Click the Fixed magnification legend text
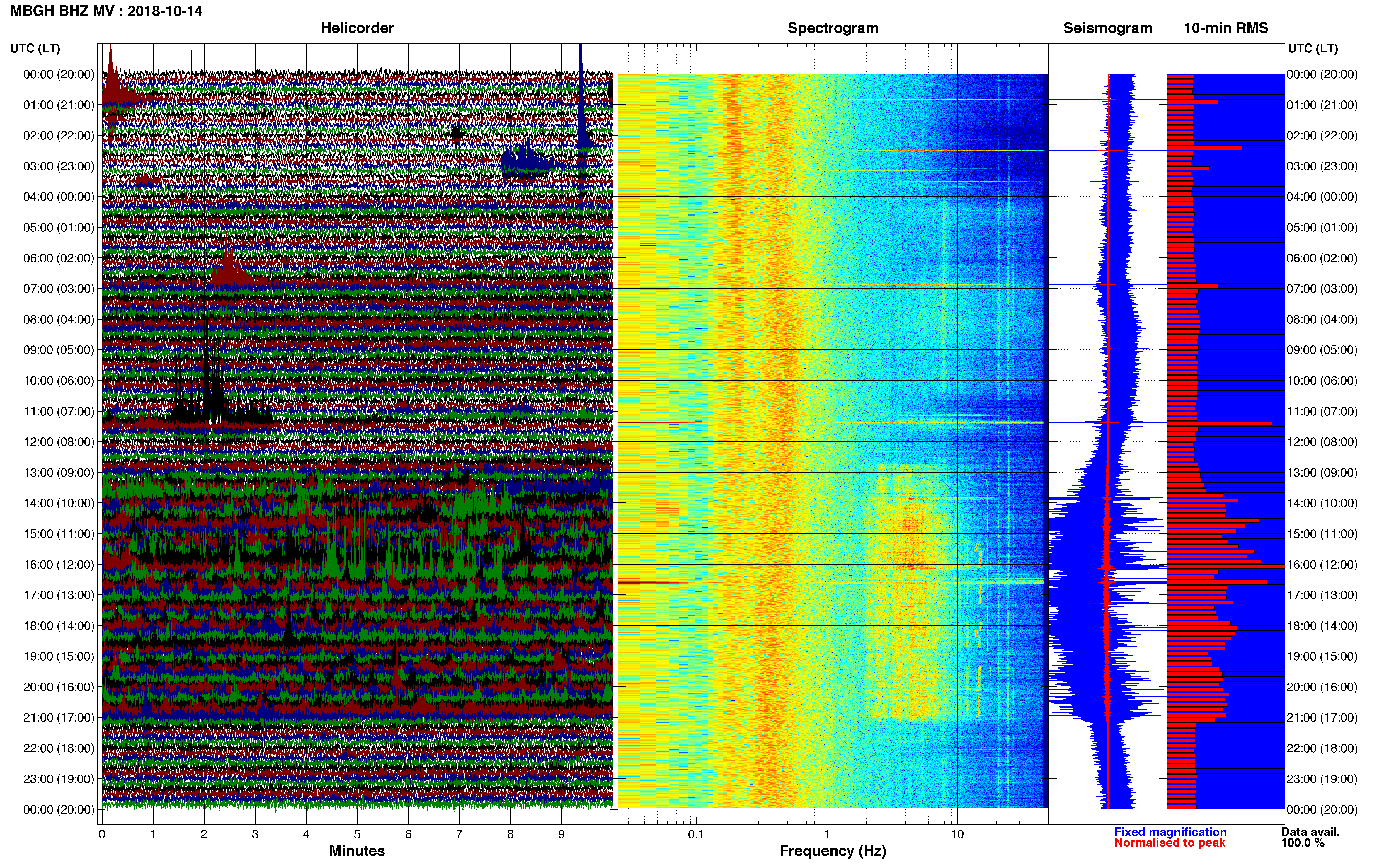The image size is (1389, 868). click(1170, 832)
